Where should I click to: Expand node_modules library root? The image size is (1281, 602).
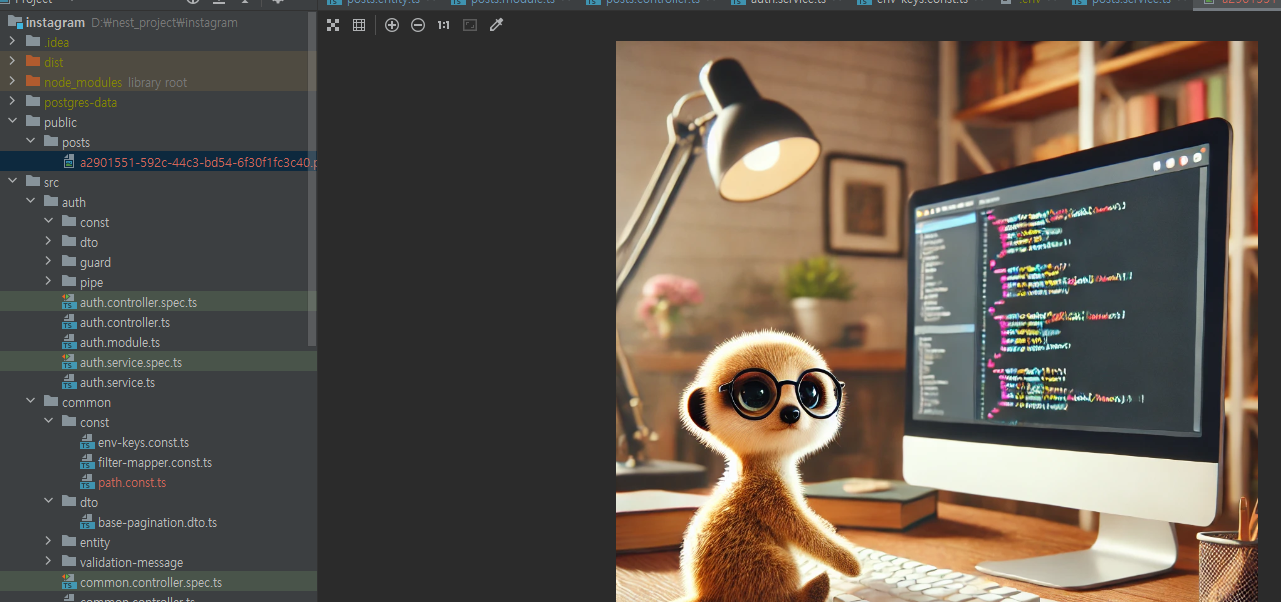click(12, 82)
